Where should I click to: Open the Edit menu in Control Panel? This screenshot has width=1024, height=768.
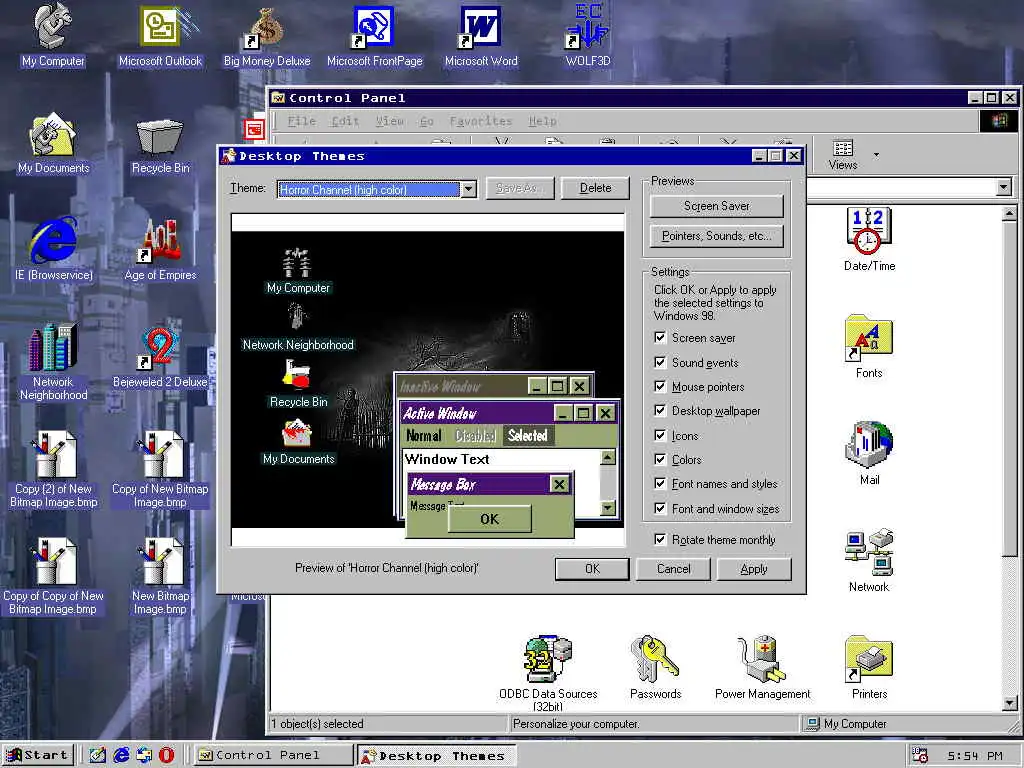click(x=345, y=121)
